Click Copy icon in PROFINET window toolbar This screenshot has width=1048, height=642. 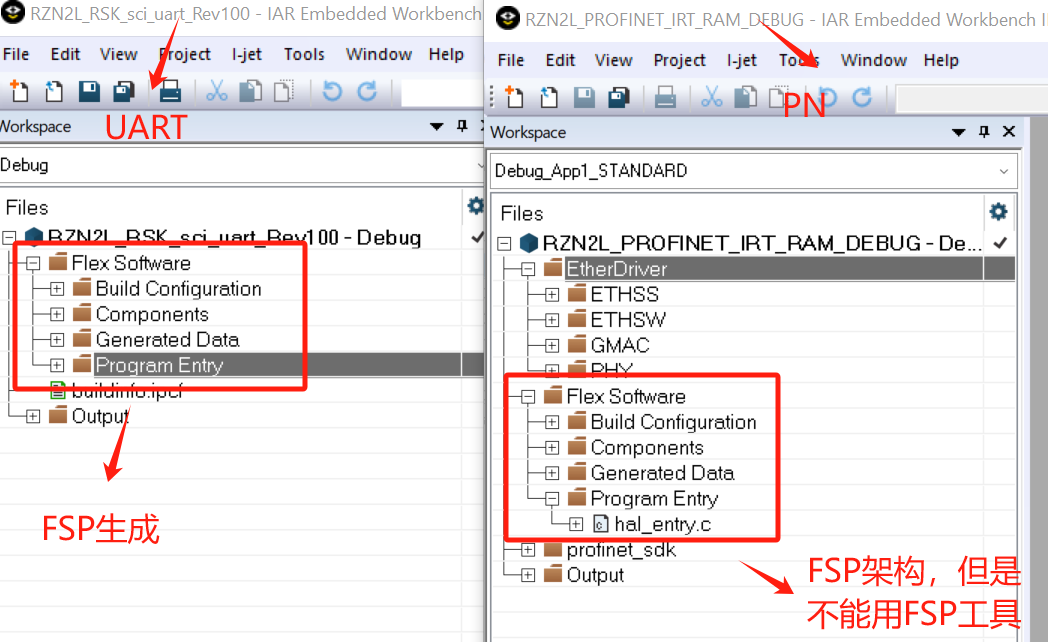coord(746,98)
